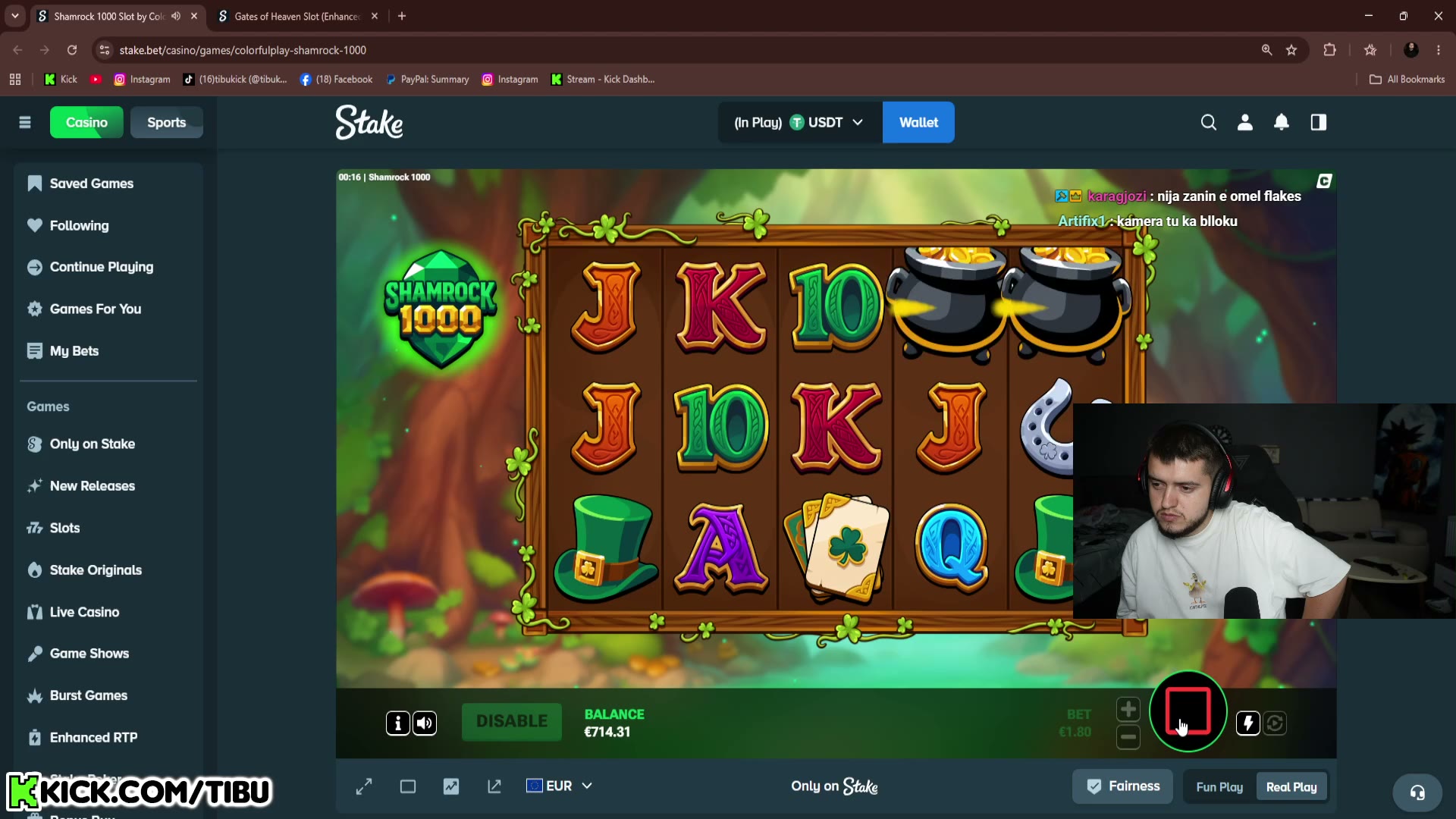Increase the bet amount
Viewport: 1456px width, 819px height.
click(x=1128, y=709)
